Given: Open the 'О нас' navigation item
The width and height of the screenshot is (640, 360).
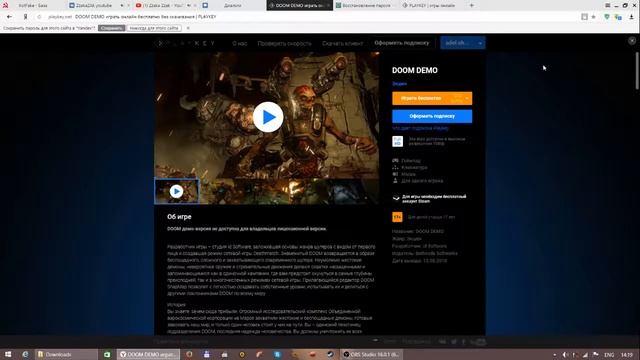Looking at the screenshot, I should pyautogui.click(x=240, y=43).
